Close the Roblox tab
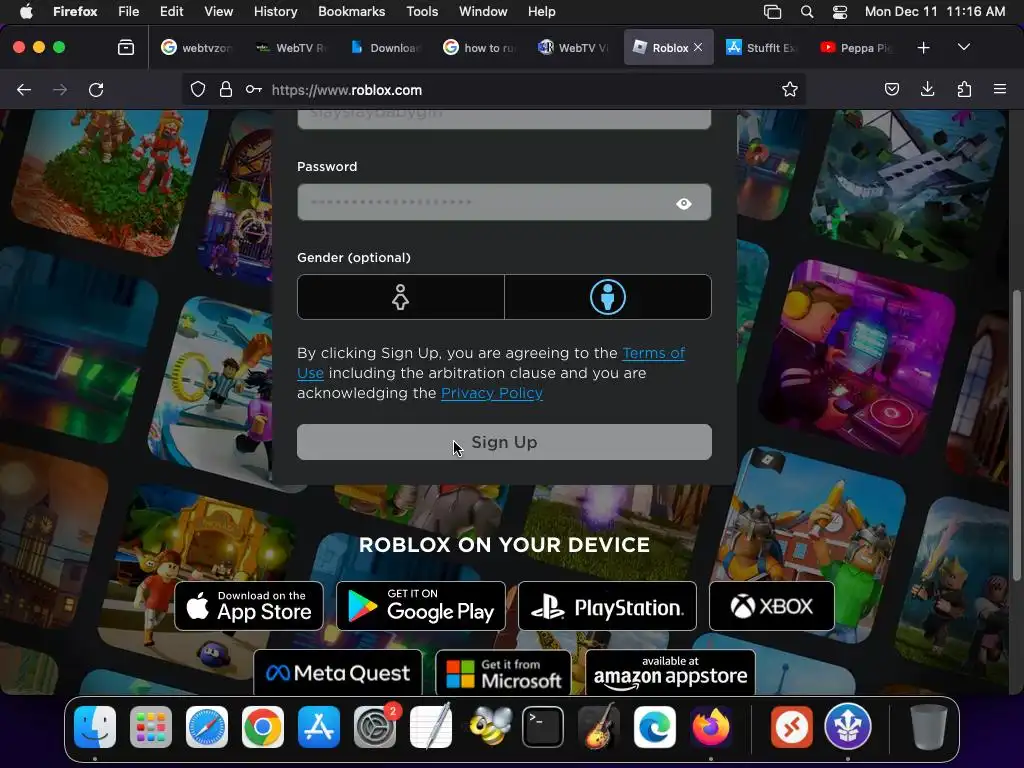The image size is (1024, 768). coord(698,48)
